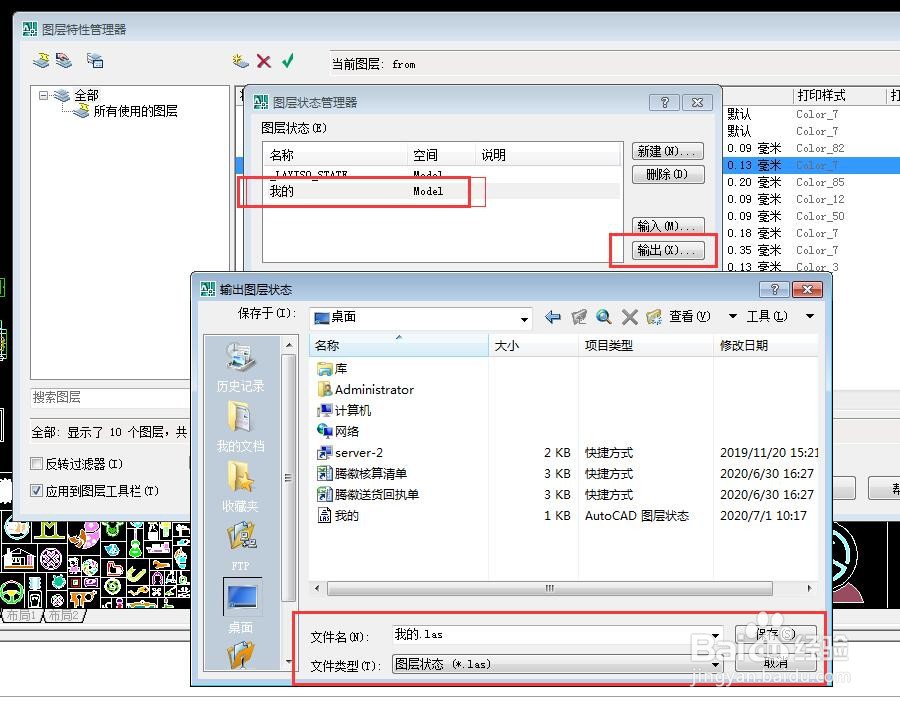Screen dimensions: 900x707
Task: Click the Create New Folder icon
Action: (654, 317)
